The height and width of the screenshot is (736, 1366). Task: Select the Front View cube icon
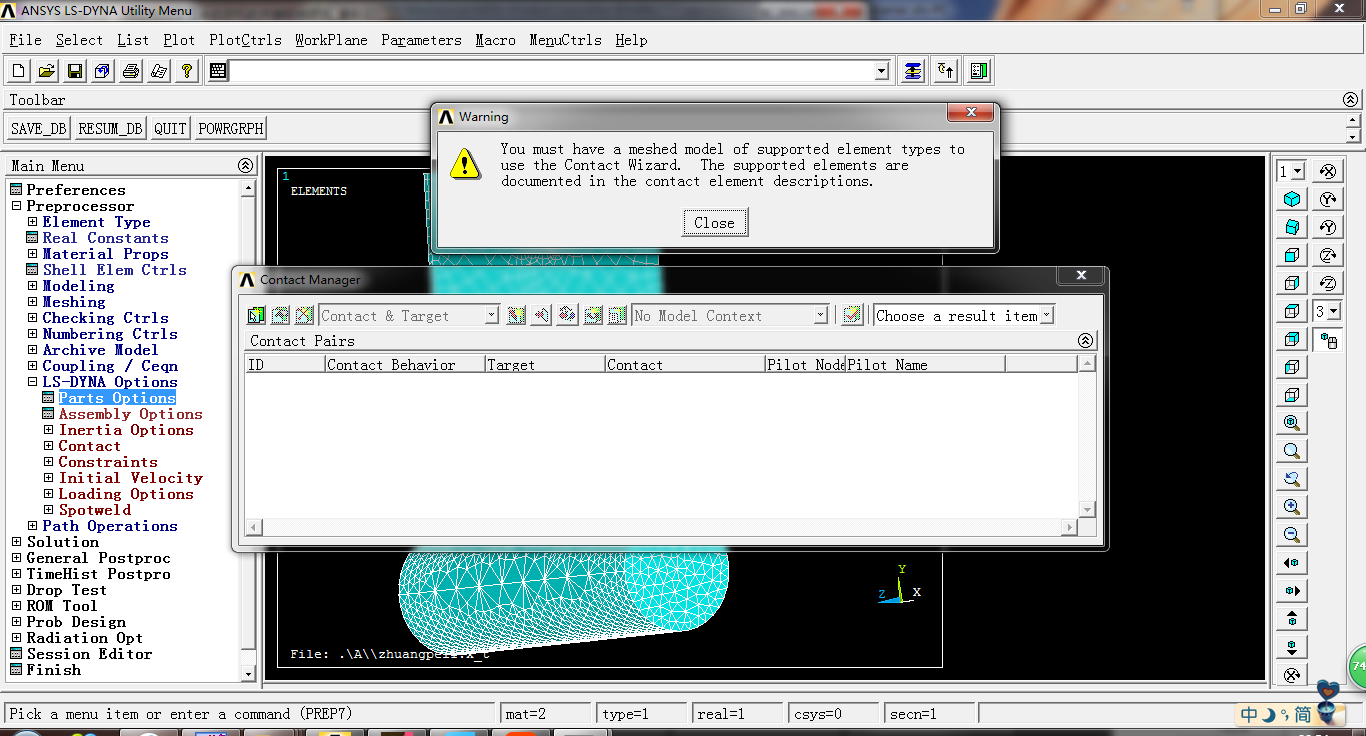click(x=1292, y=255)
